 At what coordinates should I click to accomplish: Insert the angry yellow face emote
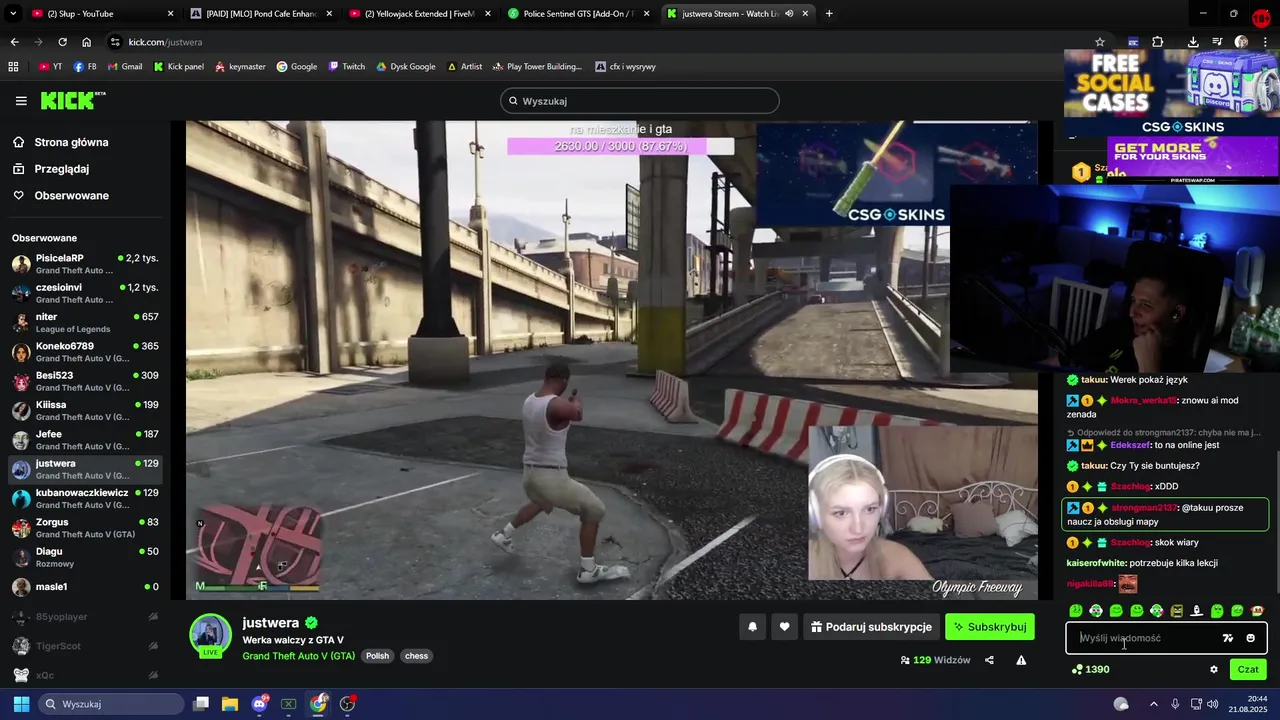(1176, 611)
